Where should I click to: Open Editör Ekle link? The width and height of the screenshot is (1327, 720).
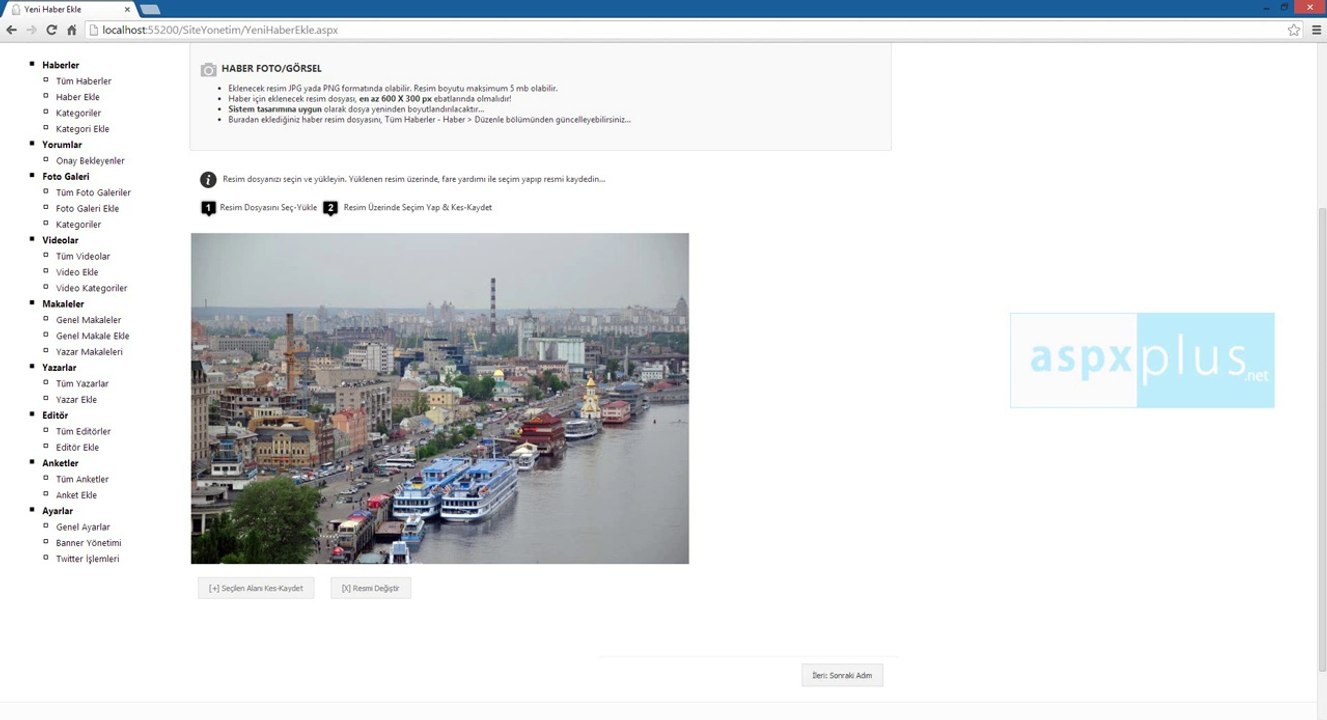pos(77,448)
